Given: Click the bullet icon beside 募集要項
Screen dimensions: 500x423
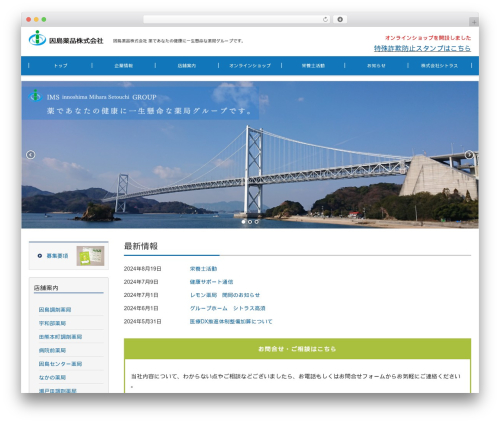Looking at the screenshot, I should pyautogui.click(x=40, y=256).
